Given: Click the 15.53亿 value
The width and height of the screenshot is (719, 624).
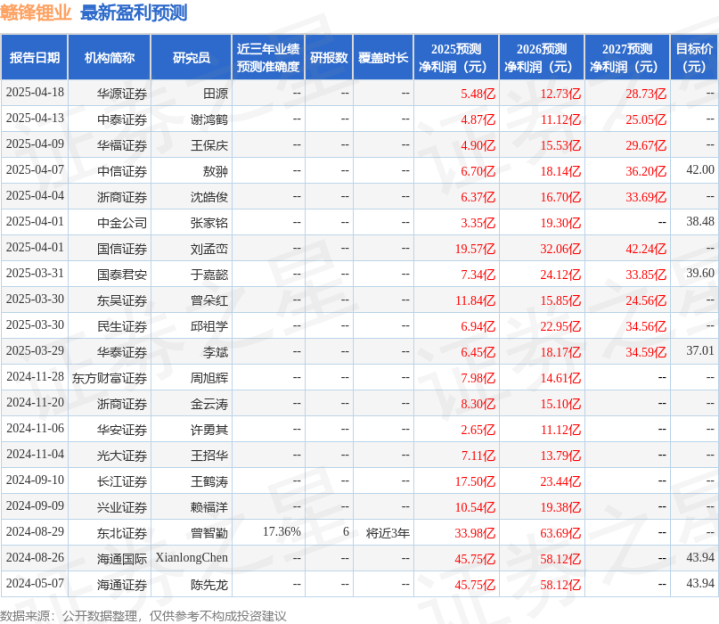Looking at the screenshot, I should pyautogui.click(x=560, y=145).
